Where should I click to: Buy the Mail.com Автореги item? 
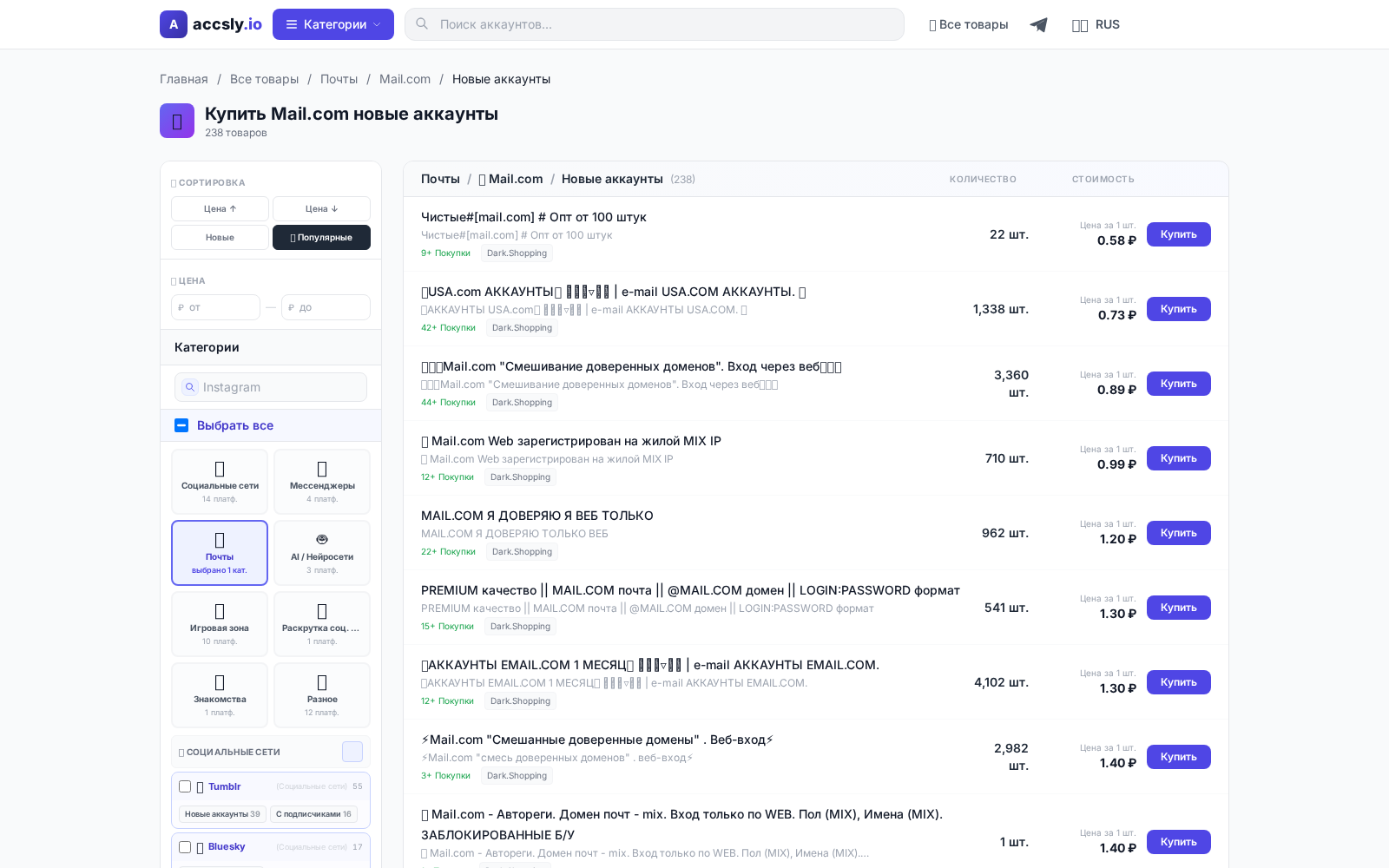point(1178,842)
